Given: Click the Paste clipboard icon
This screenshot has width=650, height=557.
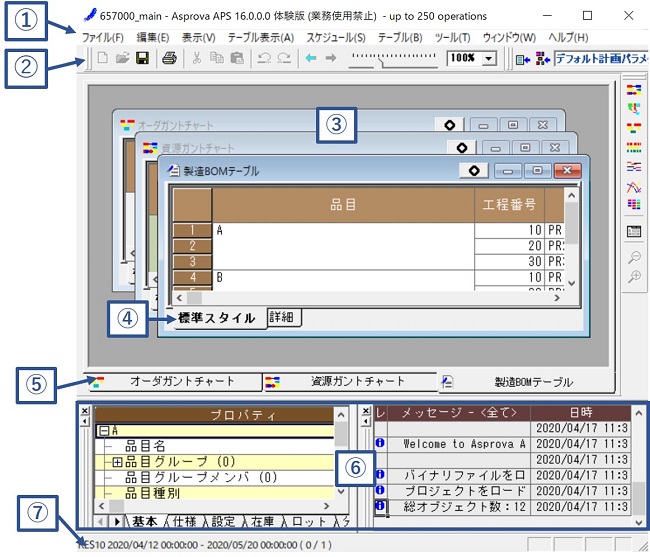Looking at the screenshot, I should tap(237, 58).
